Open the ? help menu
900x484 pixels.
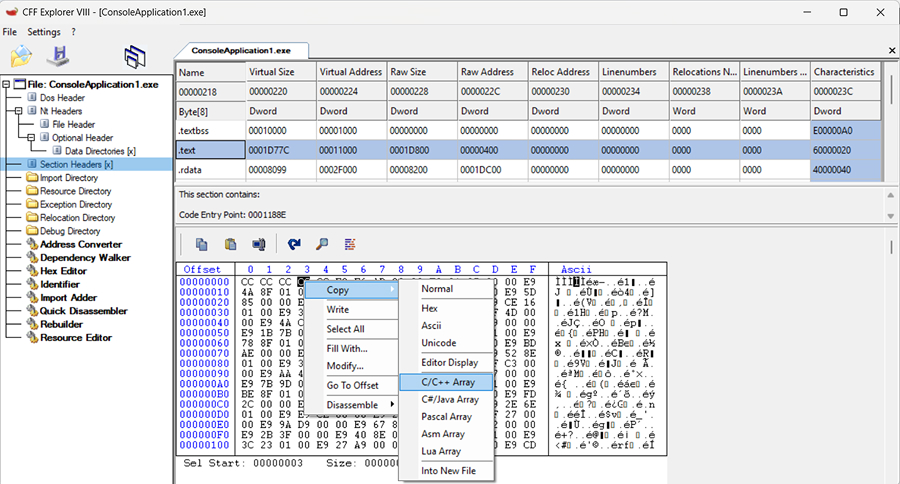[x=73, y=32]
